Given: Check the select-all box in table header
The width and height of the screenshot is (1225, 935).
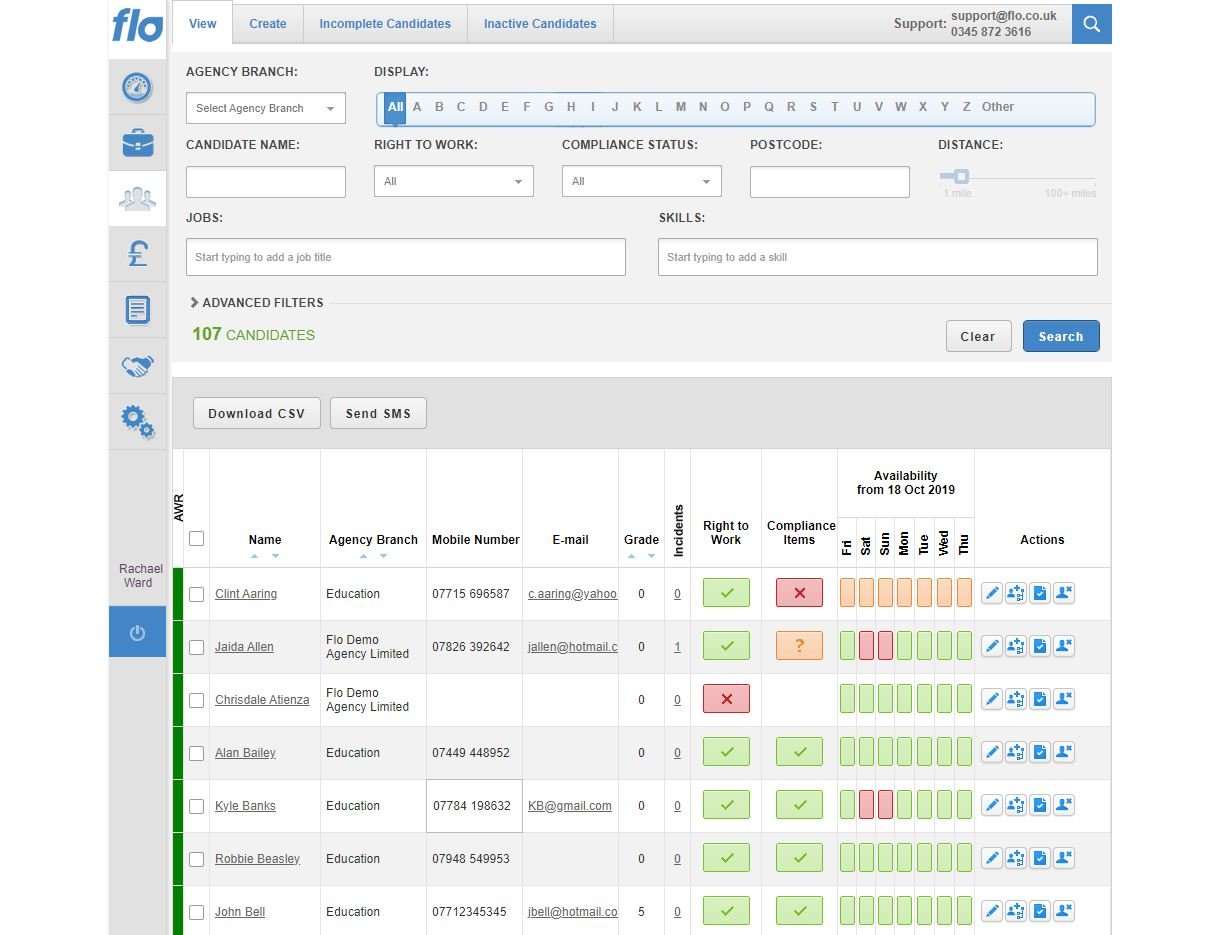Looking at the screenshot, I should click(x=196, y=538).
